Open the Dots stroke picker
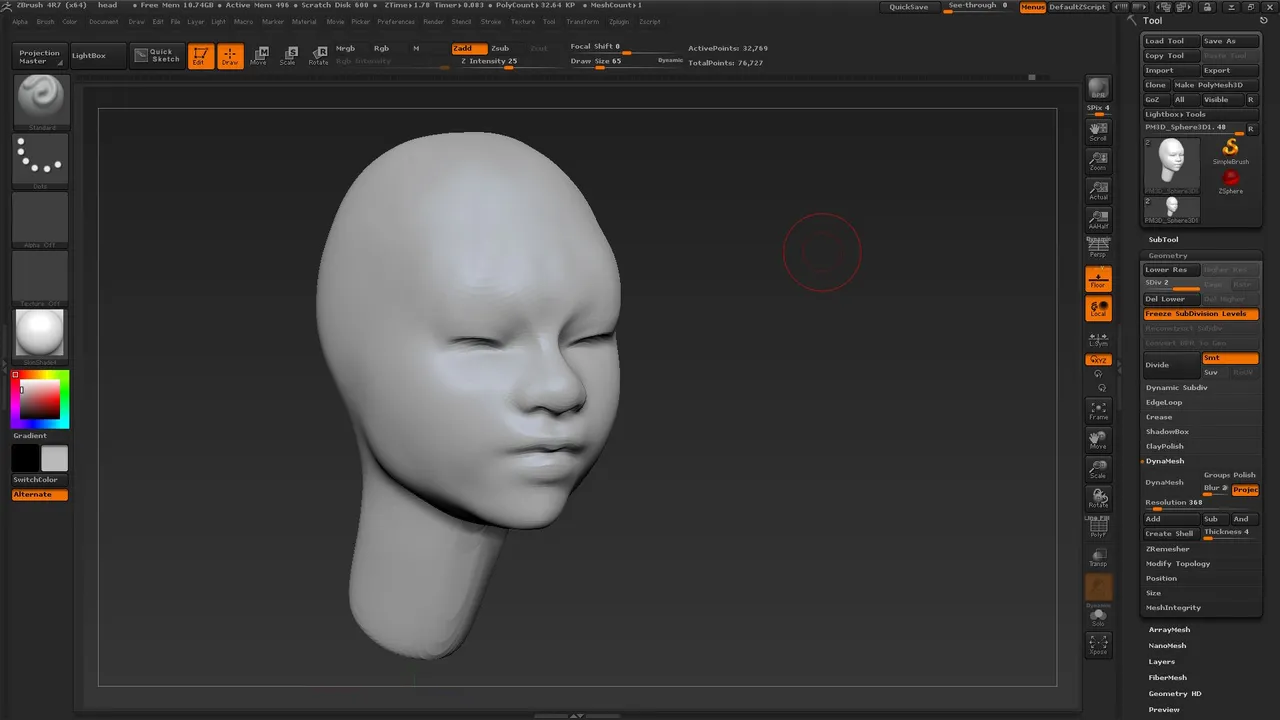The image size is (1280, 720). point(41,161)
